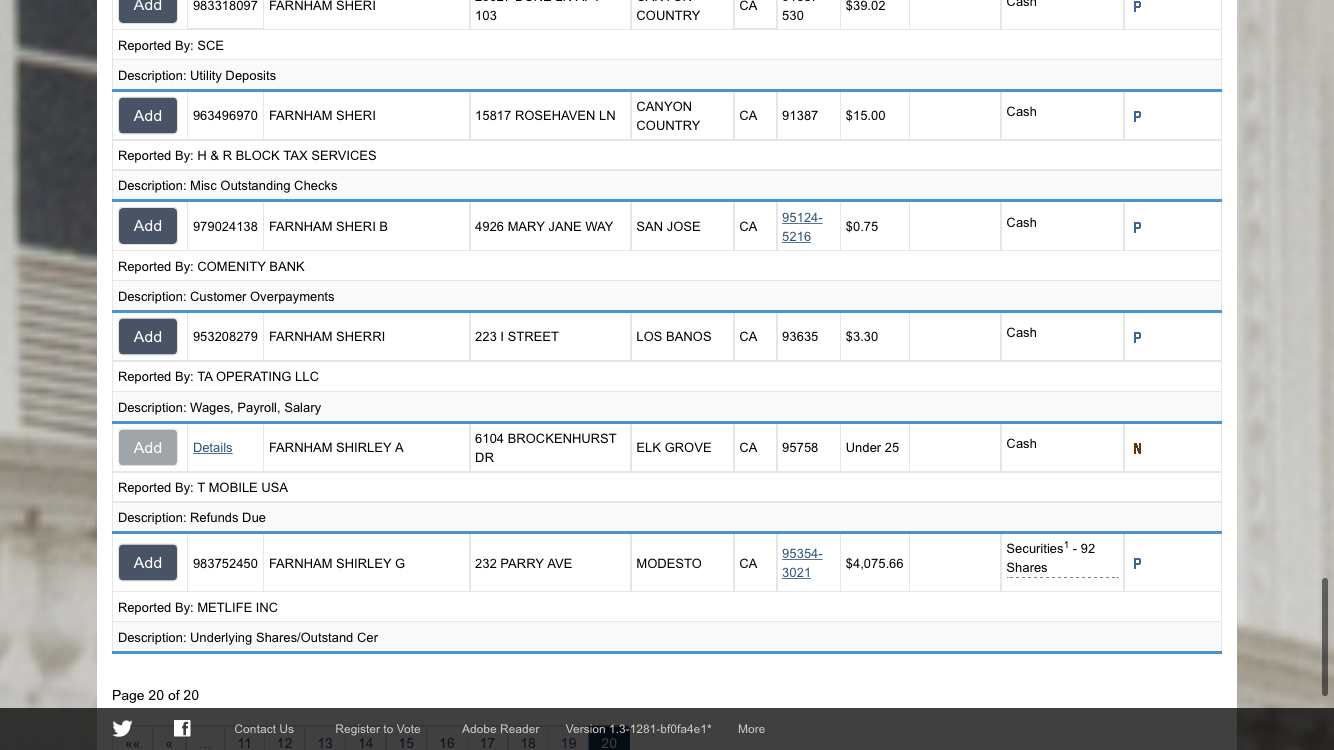The height and width of the screenshot is (750, 1334).
Task: Select address 223 I STREET
Action: coord(517,337)
